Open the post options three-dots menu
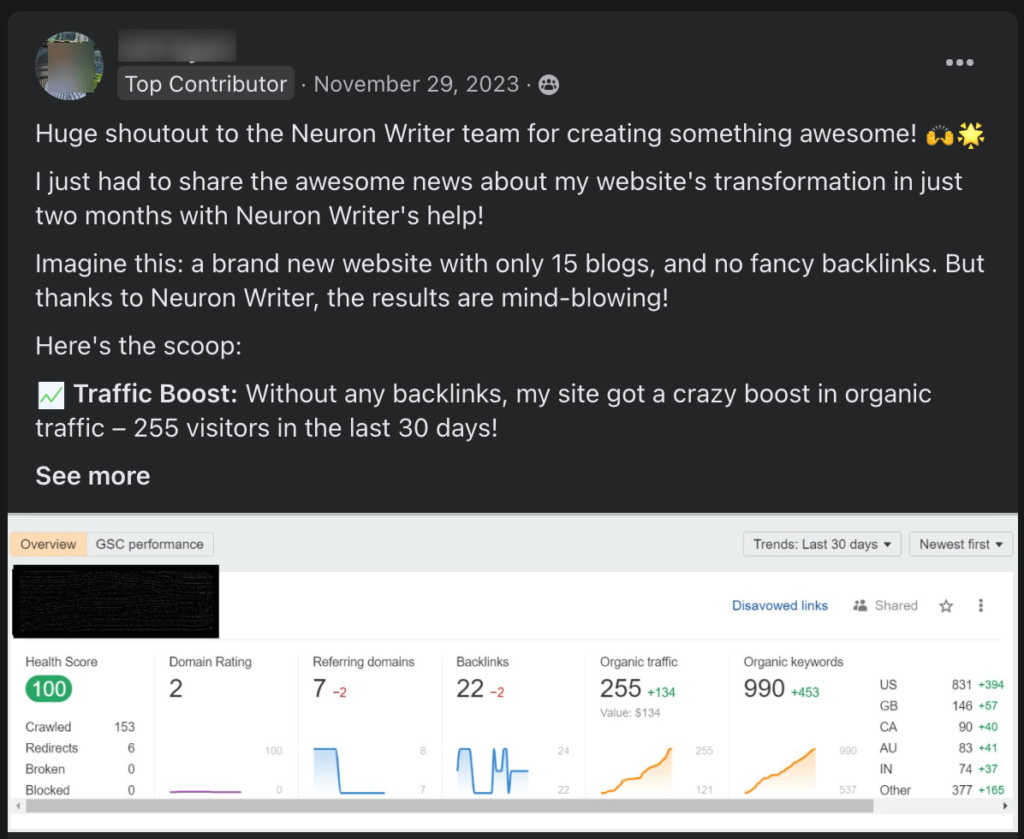Image resolution: width=1024 pixels, height=839 pixels. tap(958, 62)
